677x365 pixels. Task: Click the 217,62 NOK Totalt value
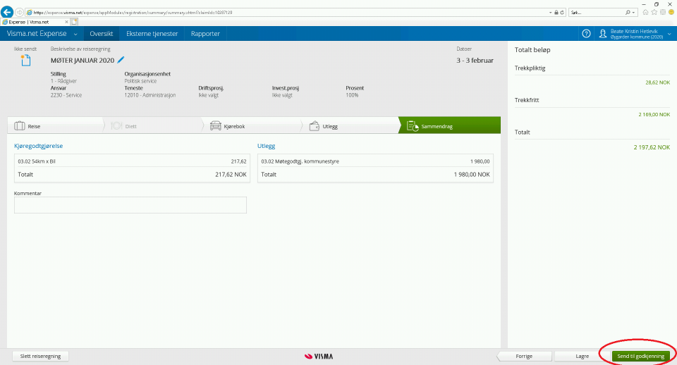pyautogui.click(x=231, y=175)
